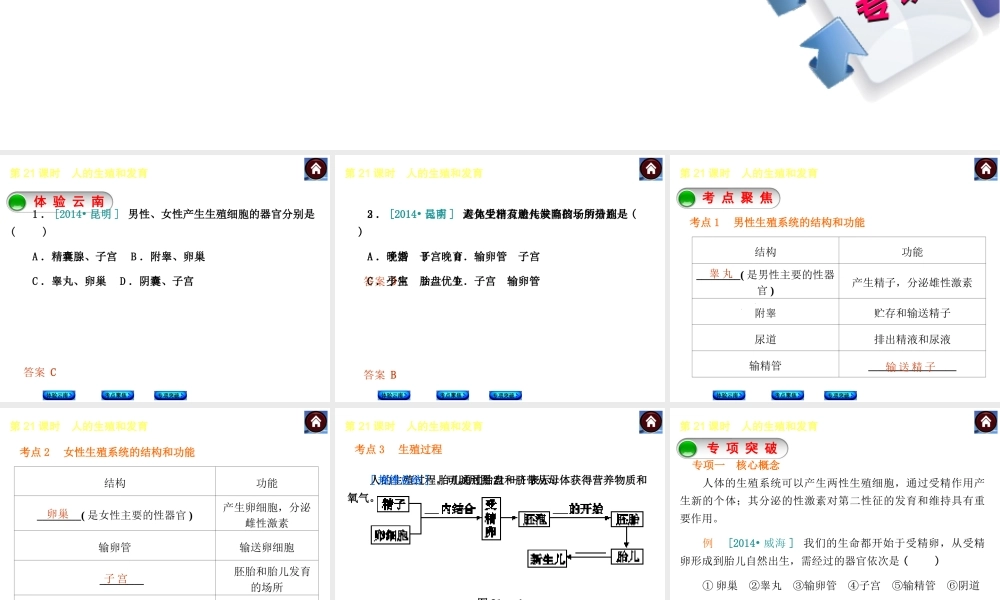Click the green 体验云南 badge

(60, 201)
